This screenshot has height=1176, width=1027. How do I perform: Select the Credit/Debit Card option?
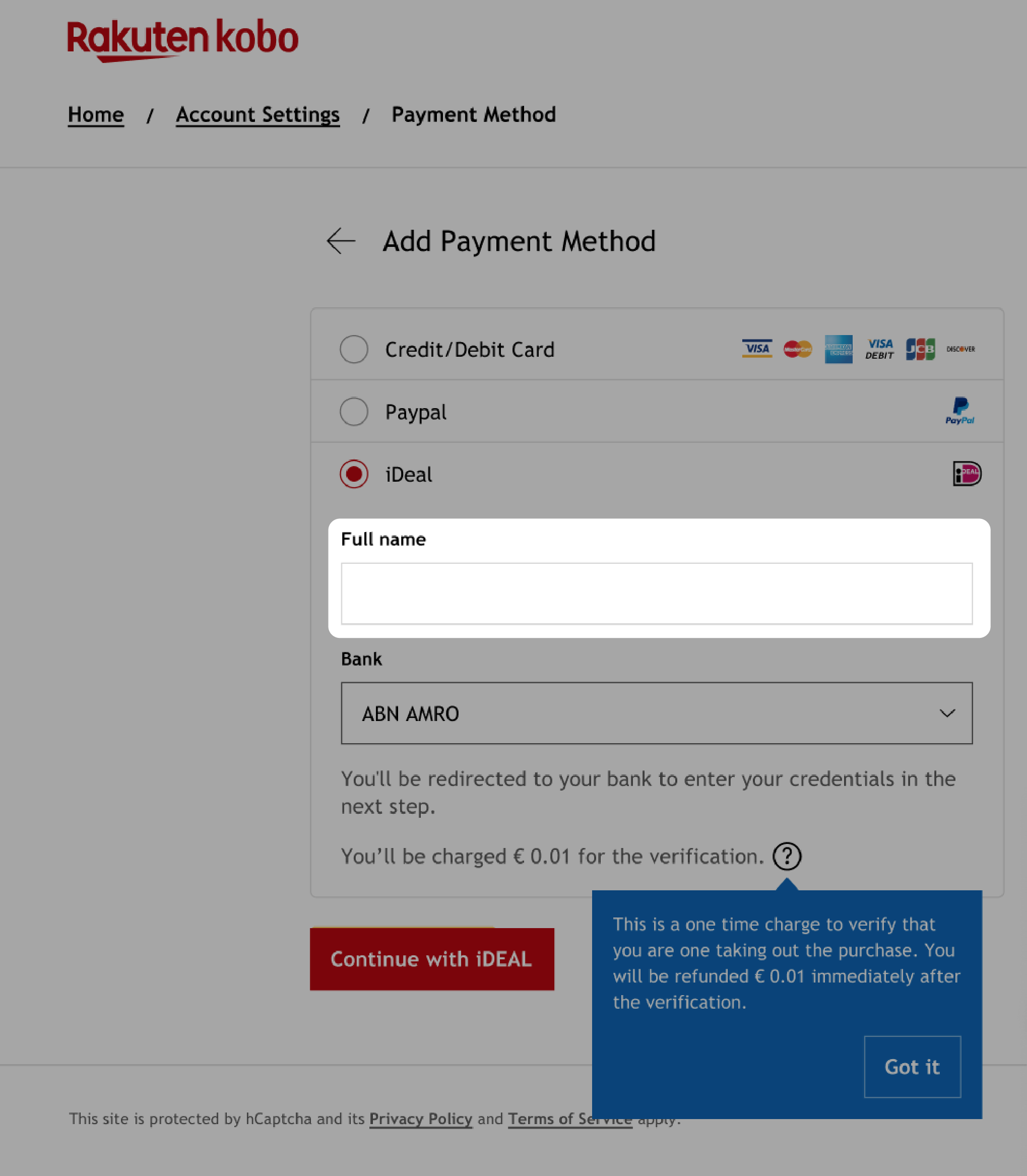pyautogui.click(x=354, y=349)
